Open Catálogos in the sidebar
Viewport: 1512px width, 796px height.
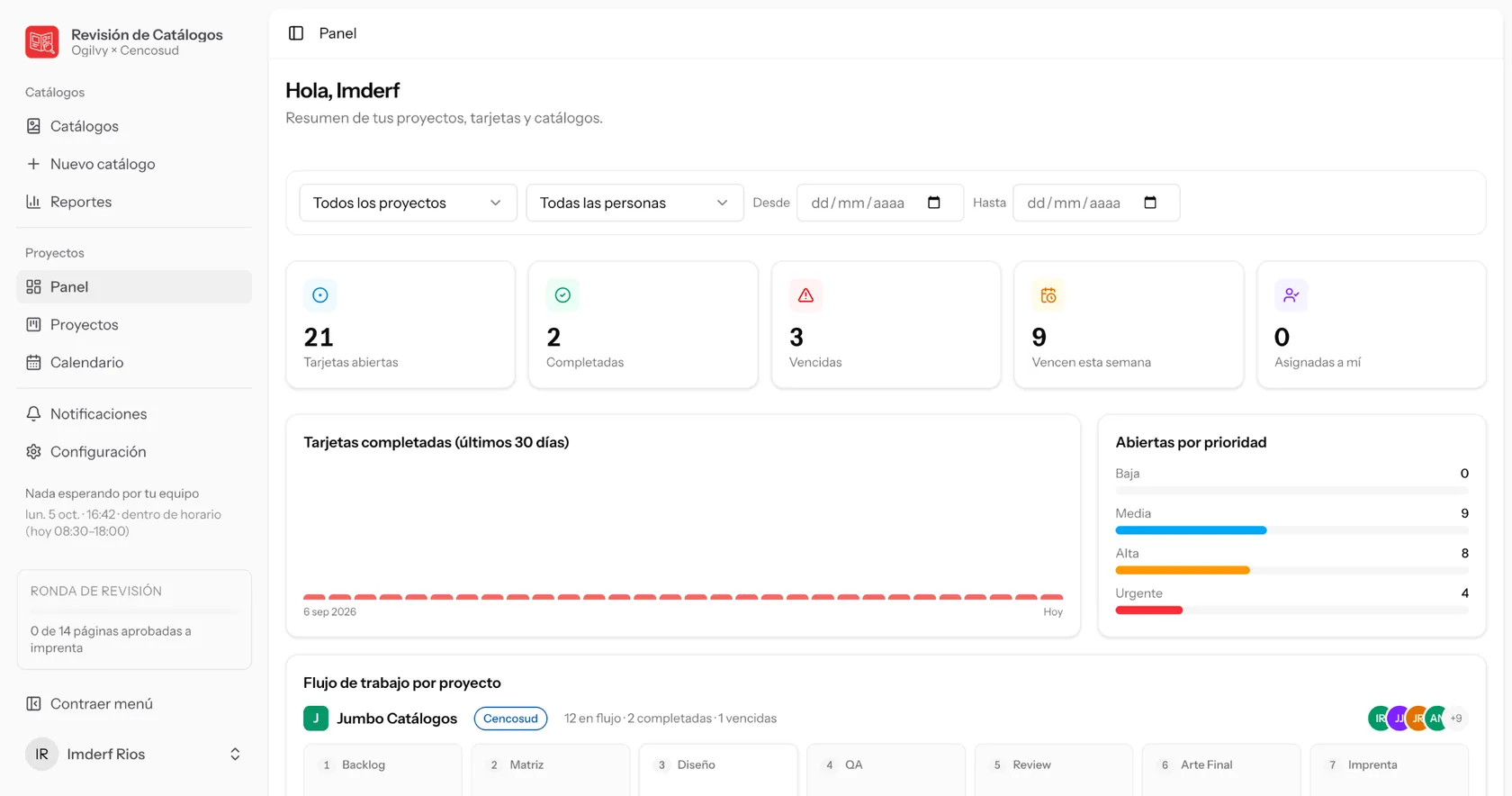(x=134, y=126)
